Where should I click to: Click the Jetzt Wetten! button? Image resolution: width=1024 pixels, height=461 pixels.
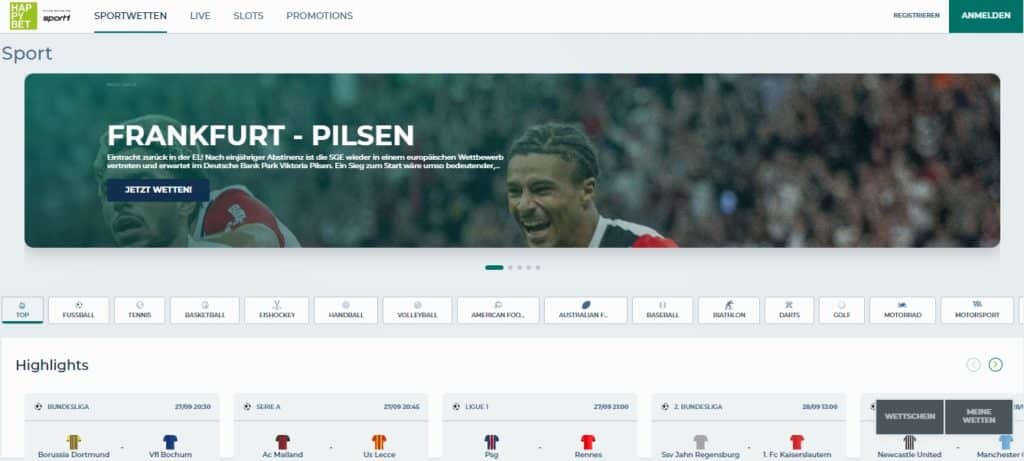pyautogui.click(x=158, y=190)
